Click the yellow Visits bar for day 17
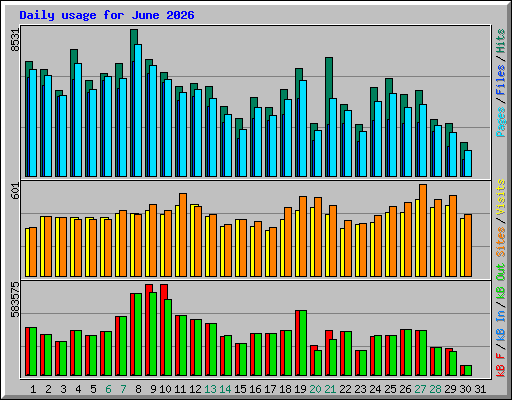Screen dimensions: 512x400 coord(267,253)
